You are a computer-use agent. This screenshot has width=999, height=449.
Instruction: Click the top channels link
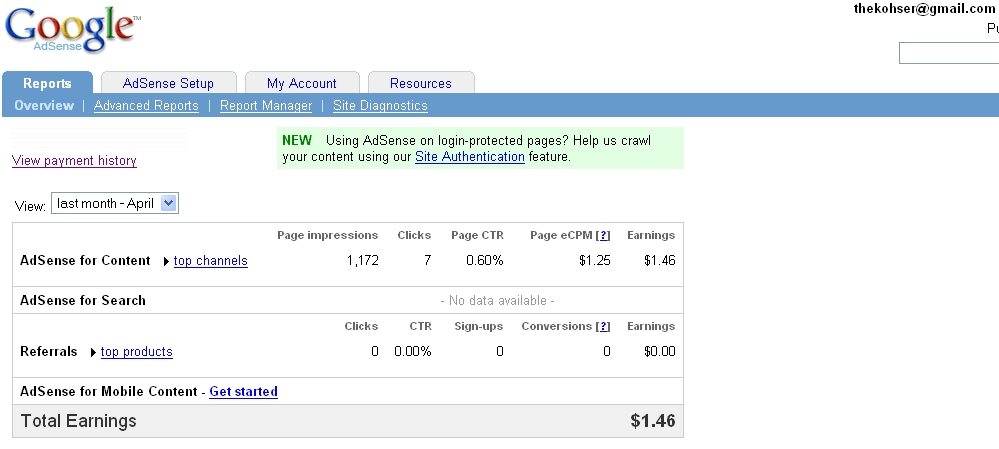pyautogui.click(x=210, y=261)
